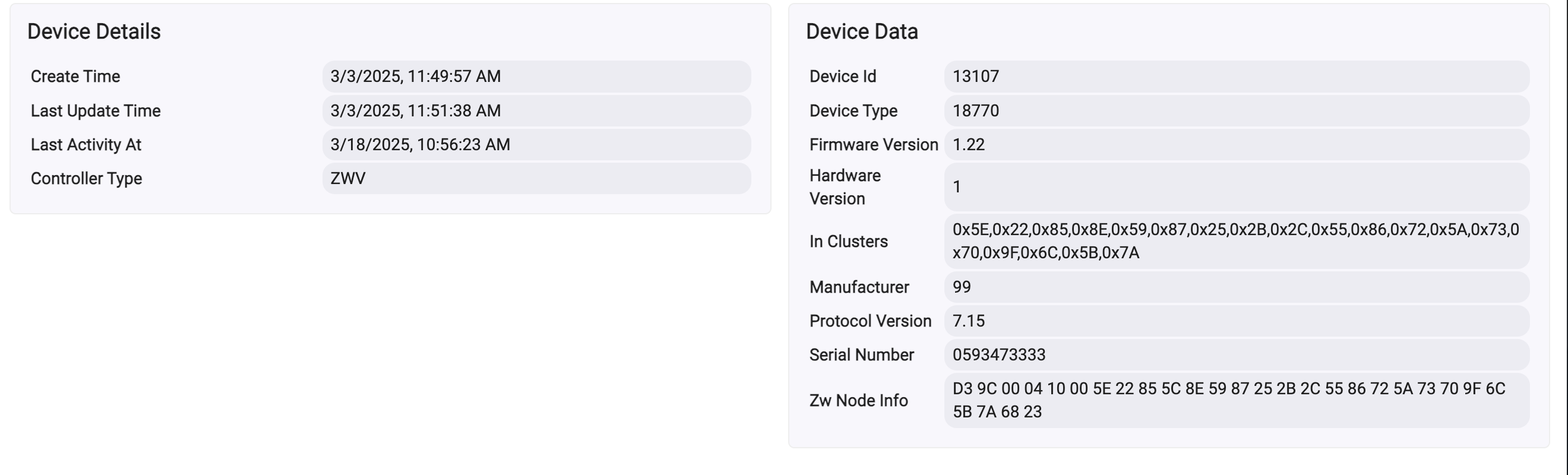Click the Last Activity At timestamp field
The image size is (1568, 475).
[x=536, y=145]
